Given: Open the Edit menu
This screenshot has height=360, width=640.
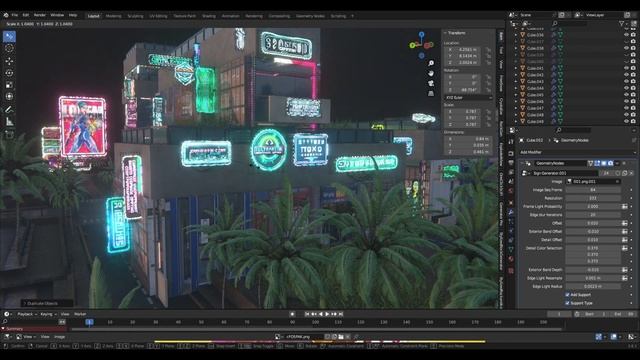Looking at the screenshot, I should pyautogui.click(x=26, y=15).
